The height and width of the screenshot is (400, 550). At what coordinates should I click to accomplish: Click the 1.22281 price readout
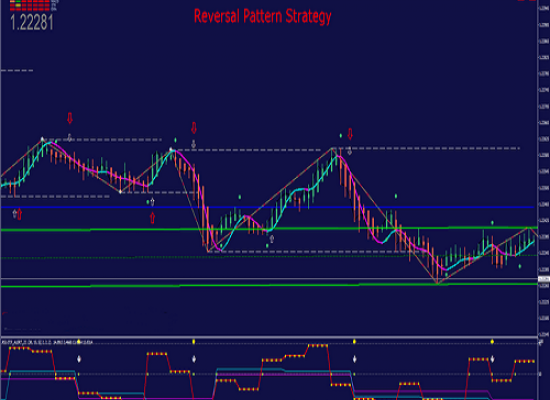pos(32,22)
